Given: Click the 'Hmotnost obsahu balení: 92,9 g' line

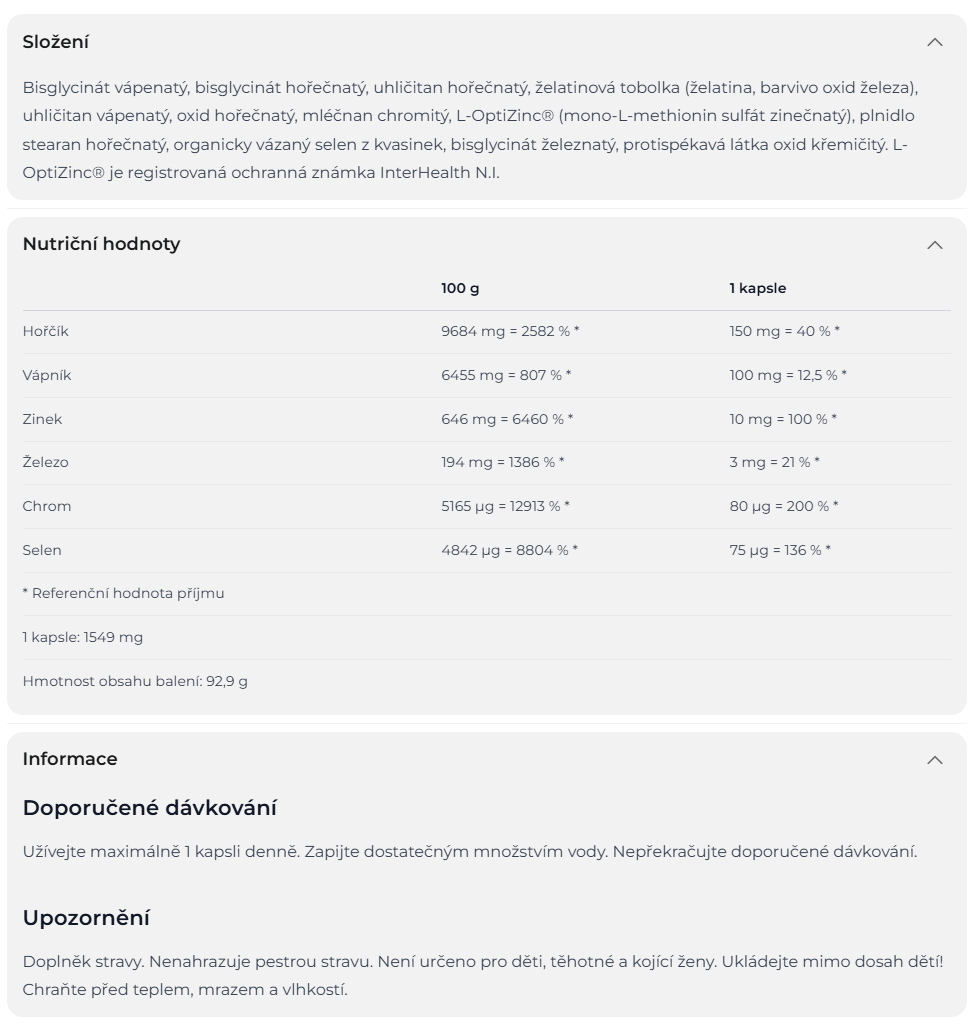Looking at the screenshot, I should 135,681.
